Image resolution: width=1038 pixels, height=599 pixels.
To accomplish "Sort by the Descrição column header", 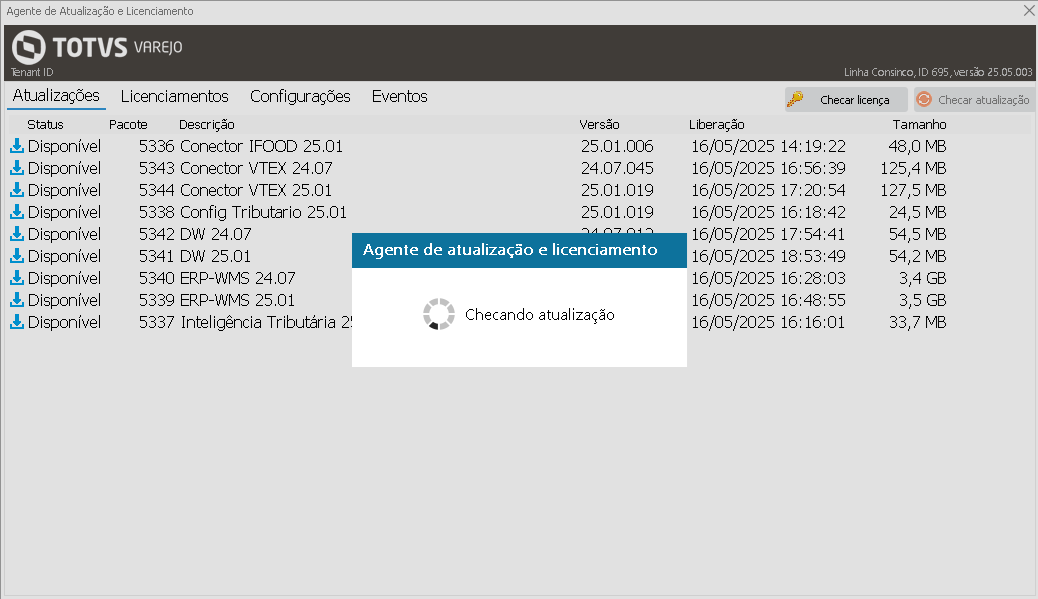I will (207, 124).
